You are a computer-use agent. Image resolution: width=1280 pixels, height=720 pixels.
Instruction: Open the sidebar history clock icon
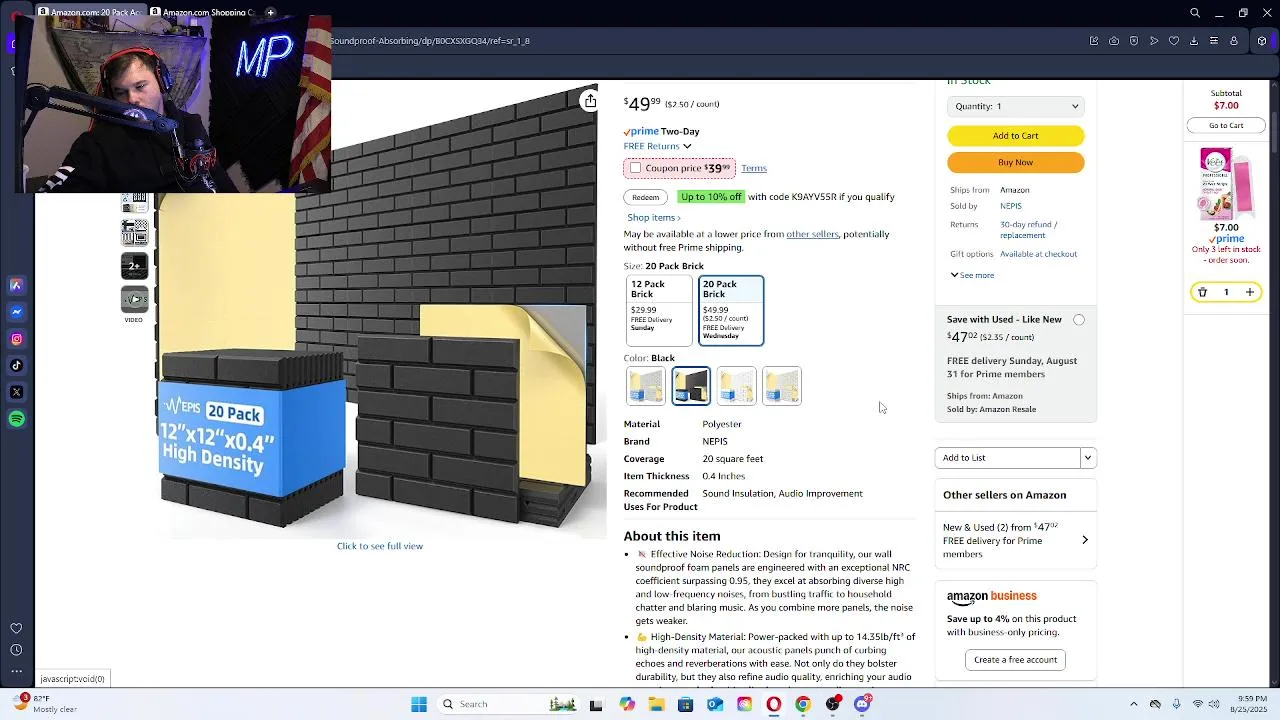[x=16, y=650]
